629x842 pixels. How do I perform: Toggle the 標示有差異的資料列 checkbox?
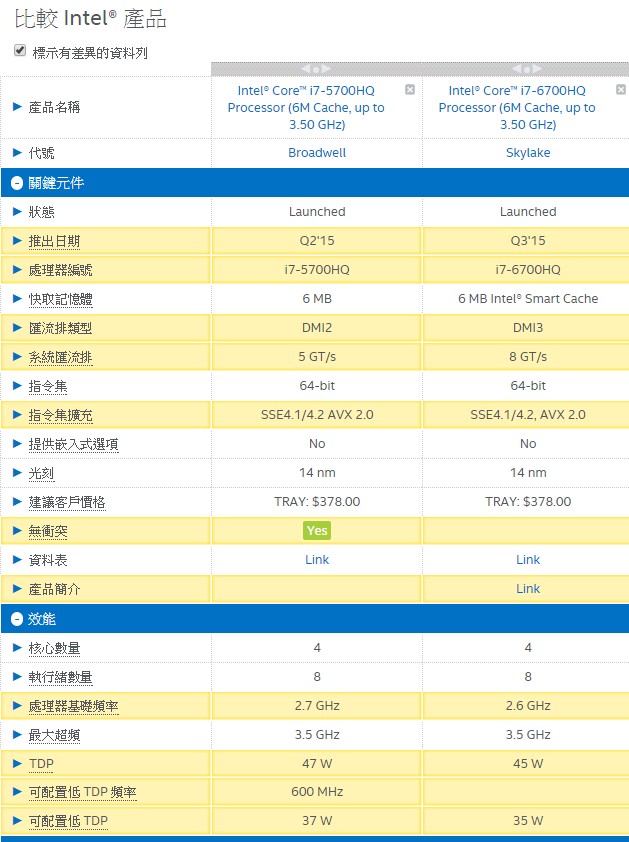point(20,50)
